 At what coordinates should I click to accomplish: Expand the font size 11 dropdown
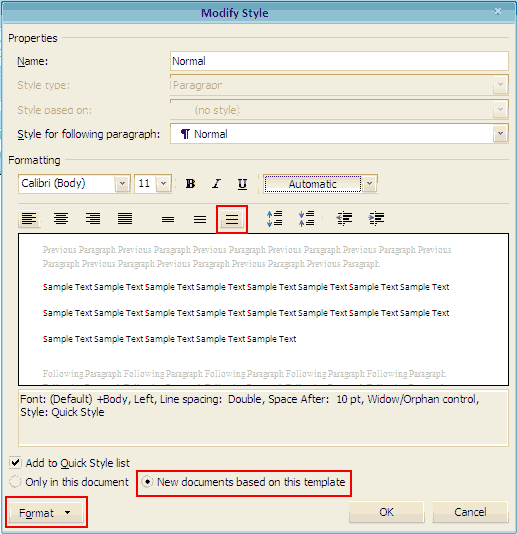coord(163,184)
